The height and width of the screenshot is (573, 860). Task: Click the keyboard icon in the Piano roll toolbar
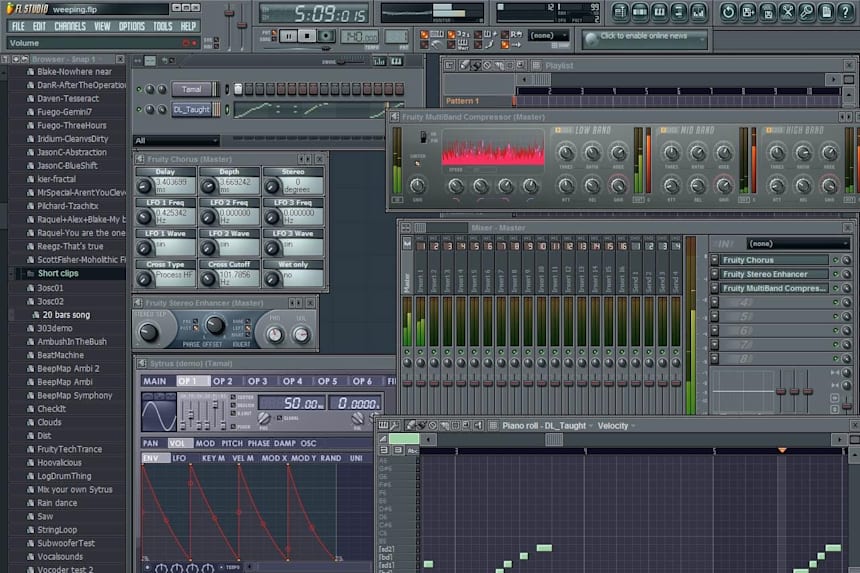383,425
